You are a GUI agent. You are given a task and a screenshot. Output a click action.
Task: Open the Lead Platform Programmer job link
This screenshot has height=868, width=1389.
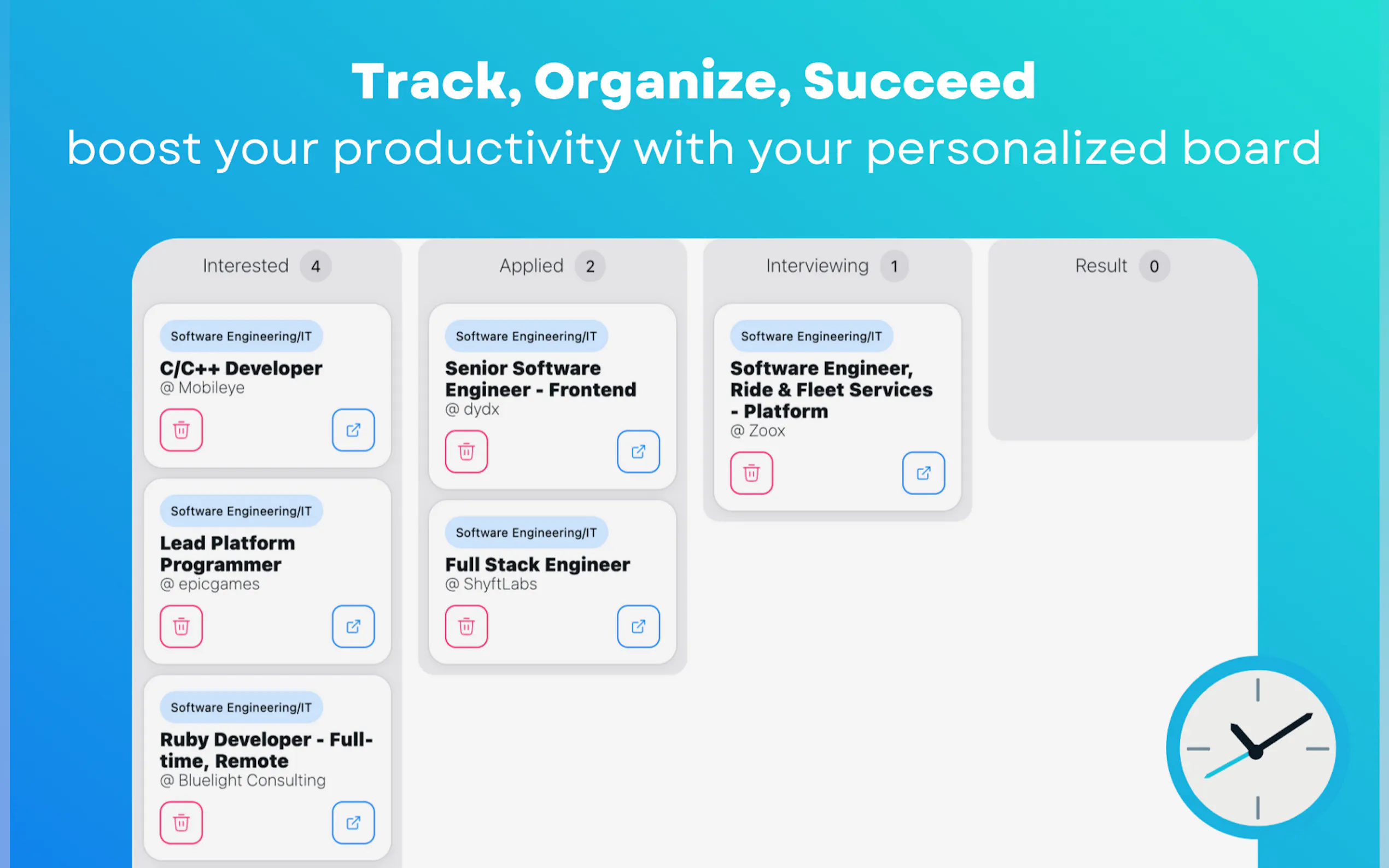point(353,626)
